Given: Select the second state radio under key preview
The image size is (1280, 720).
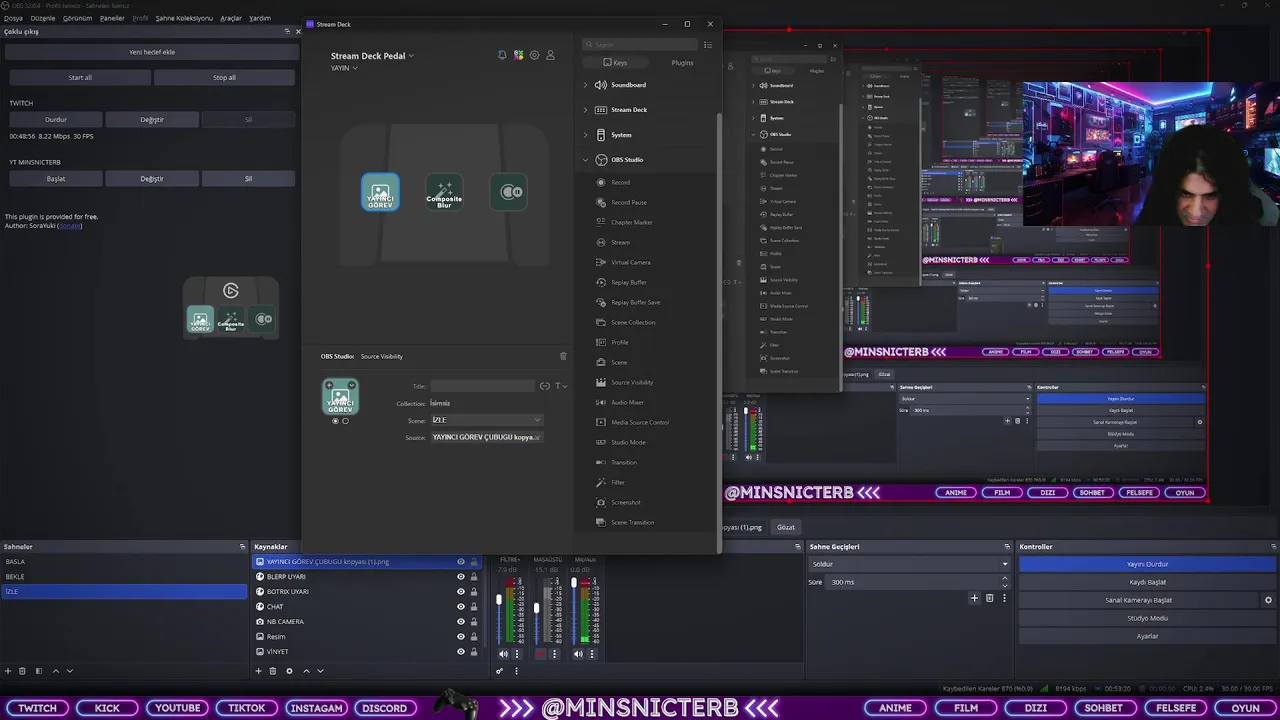Looking at the screenshot, I should pyautogui.click(x=345, y=421).
